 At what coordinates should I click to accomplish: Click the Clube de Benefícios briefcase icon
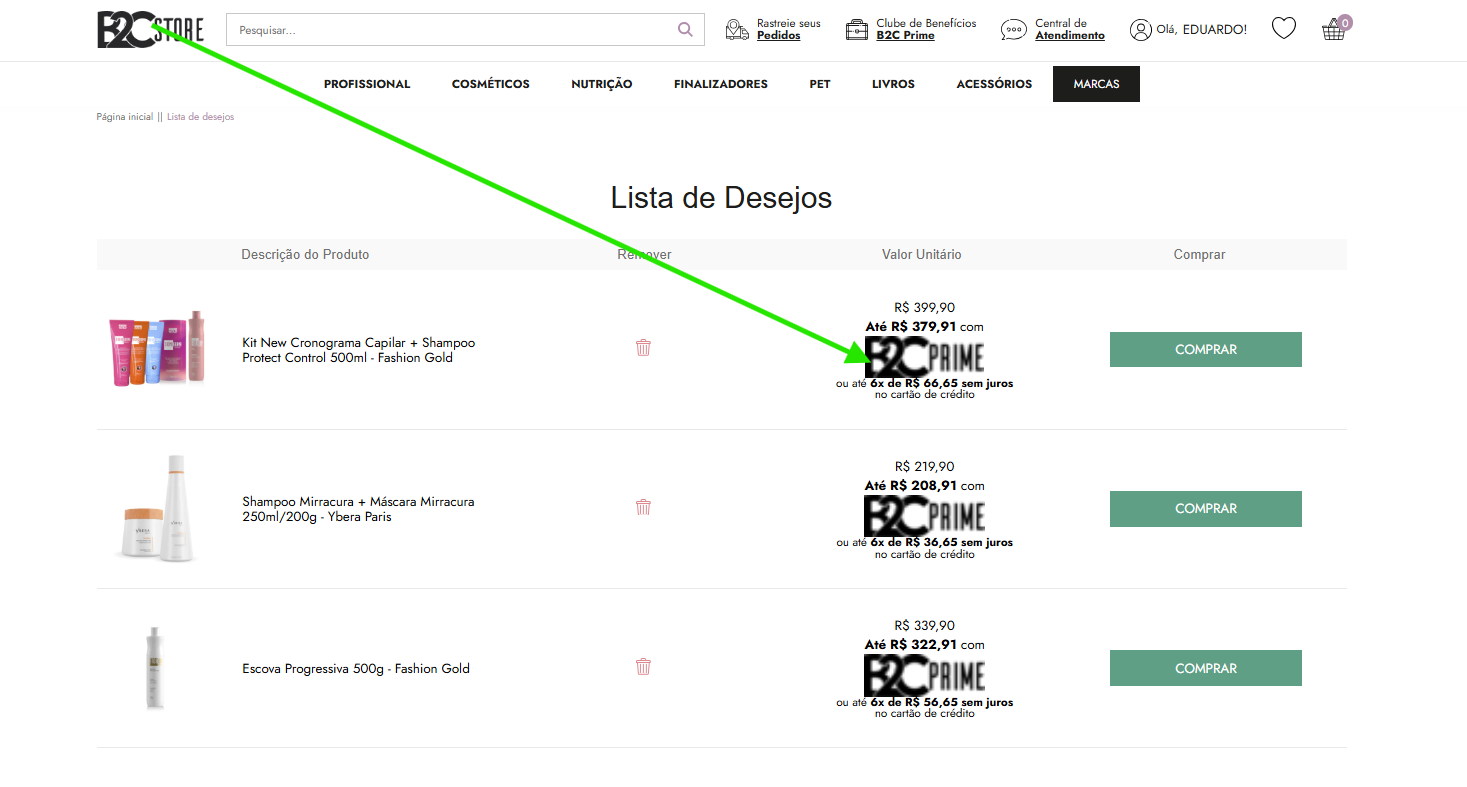pyautogui.click(x=857, y=30)
